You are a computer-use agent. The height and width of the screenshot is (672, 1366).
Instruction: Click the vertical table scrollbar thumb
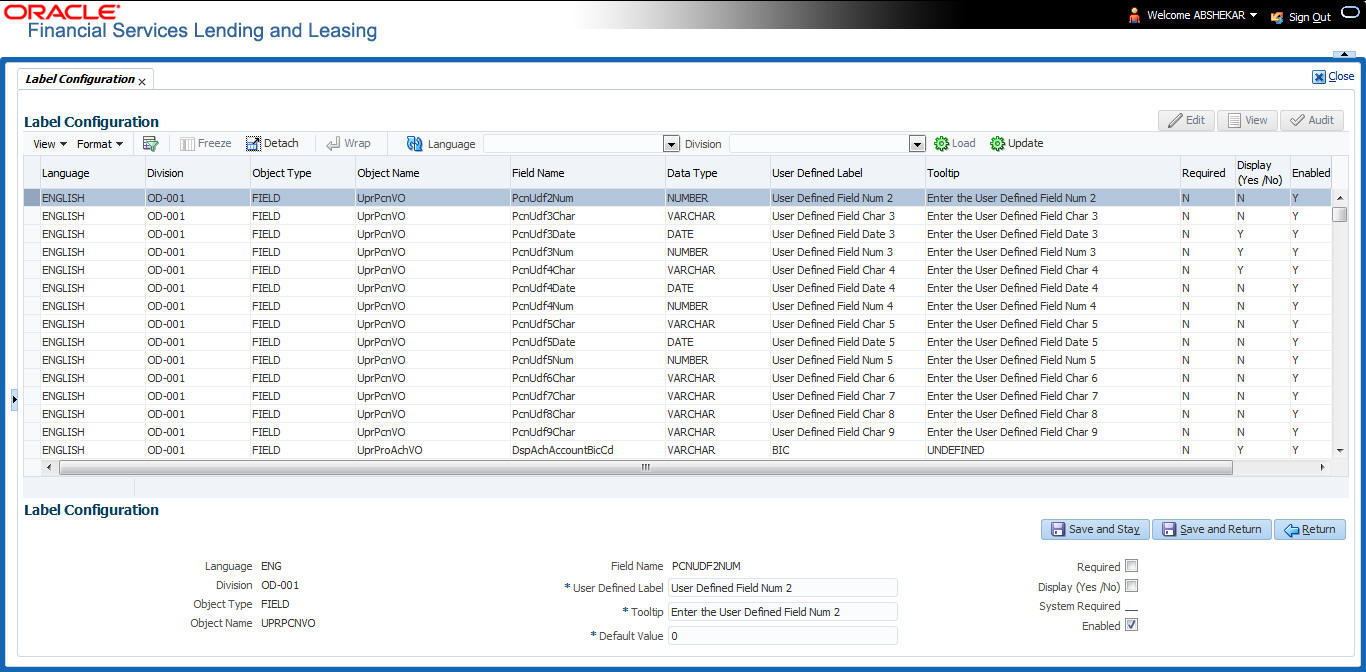(1339, 213)
